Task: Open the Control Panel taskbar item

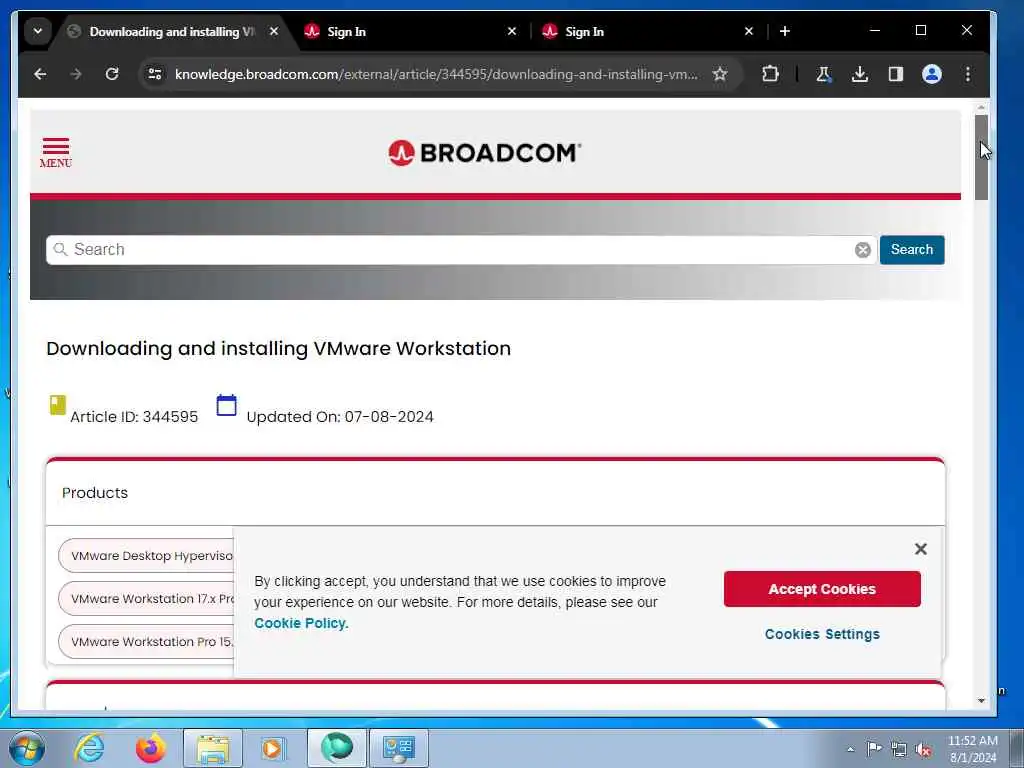Action: coord(399,748)
